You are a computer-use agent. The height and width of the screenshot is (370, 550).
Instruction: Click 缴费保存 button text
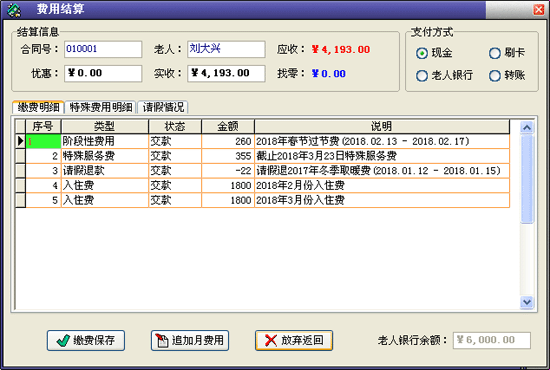[x=94, y=340]
